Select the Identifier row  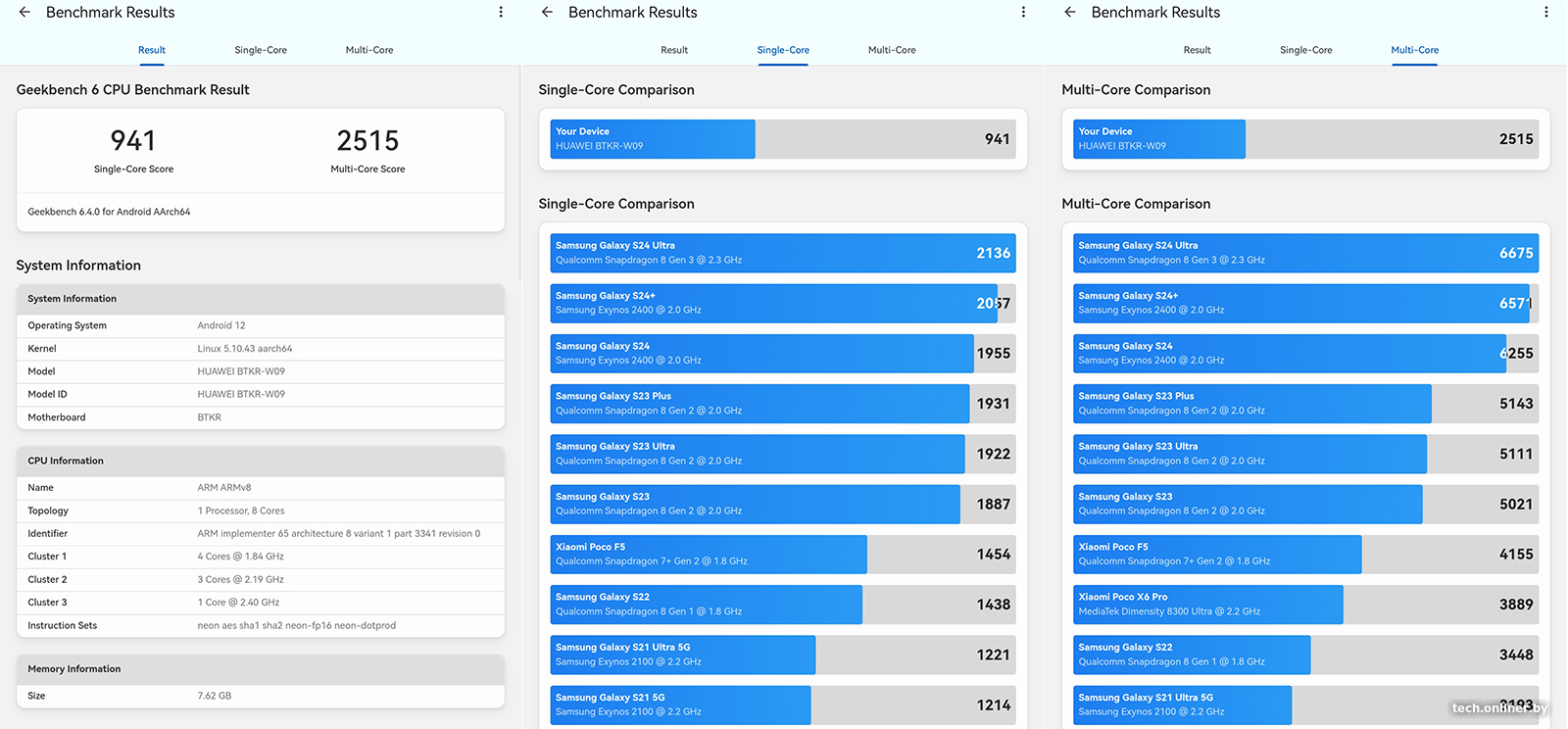tap(261, 534)
